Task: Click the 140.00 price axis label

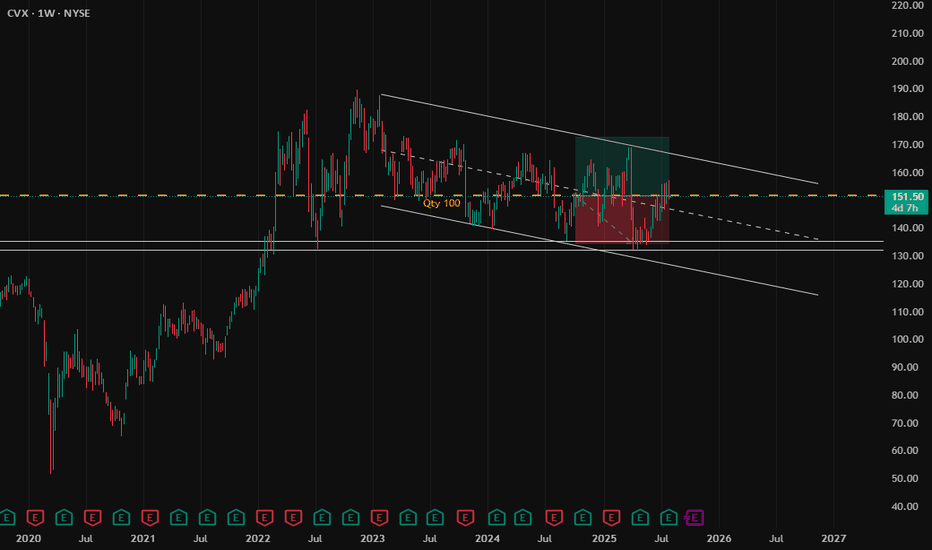Action: (x=908, y=228)
